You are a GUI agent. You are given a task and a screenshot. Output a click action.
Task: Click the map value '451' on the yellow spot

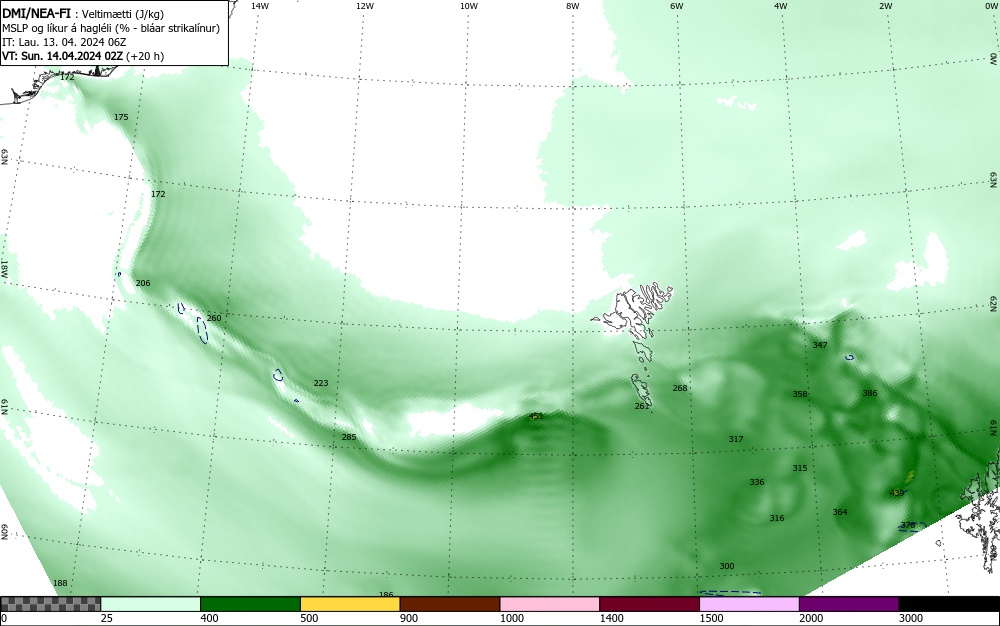tap(536, 416)
